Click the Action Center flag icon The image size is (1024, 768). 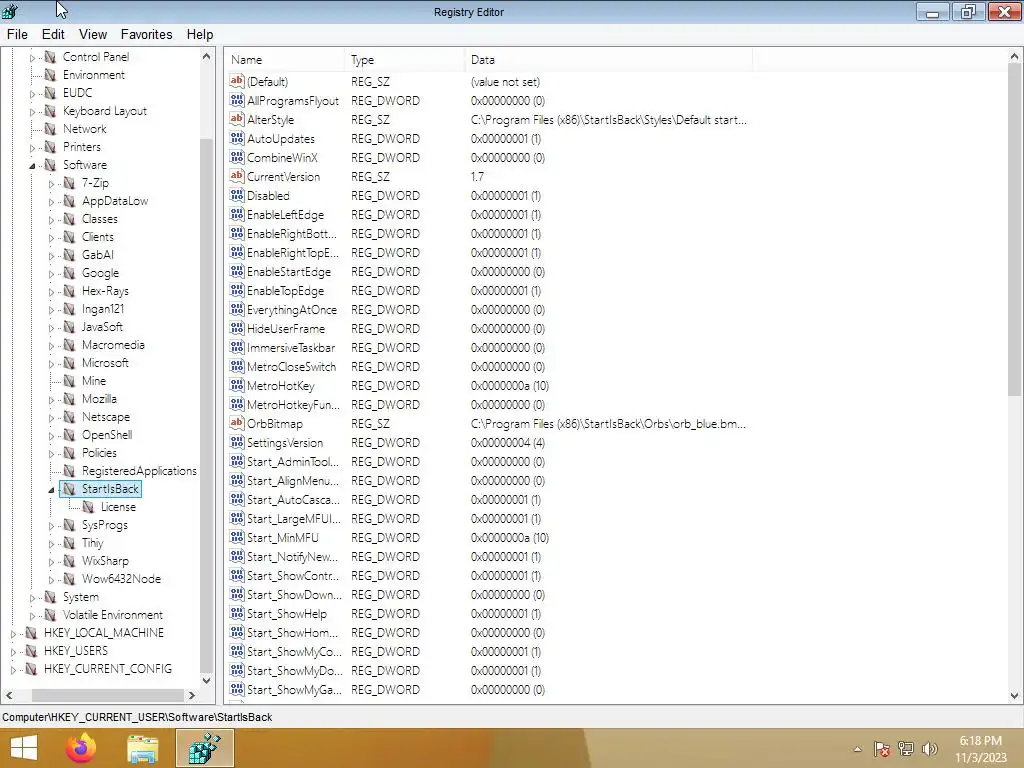click(882, 749)
